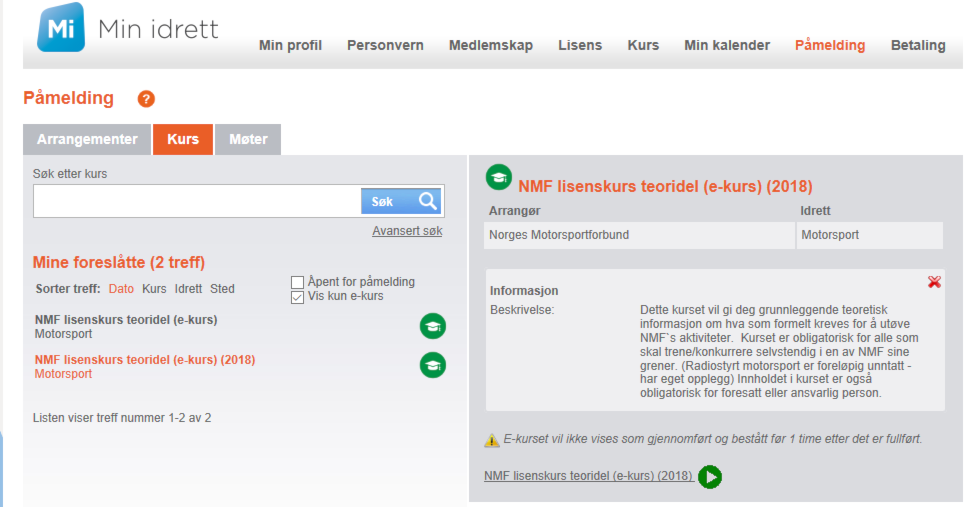The width and height of the screenshot is (968, 507).
Task: Sort results by Kurs
Action: (x=154, y=288)
